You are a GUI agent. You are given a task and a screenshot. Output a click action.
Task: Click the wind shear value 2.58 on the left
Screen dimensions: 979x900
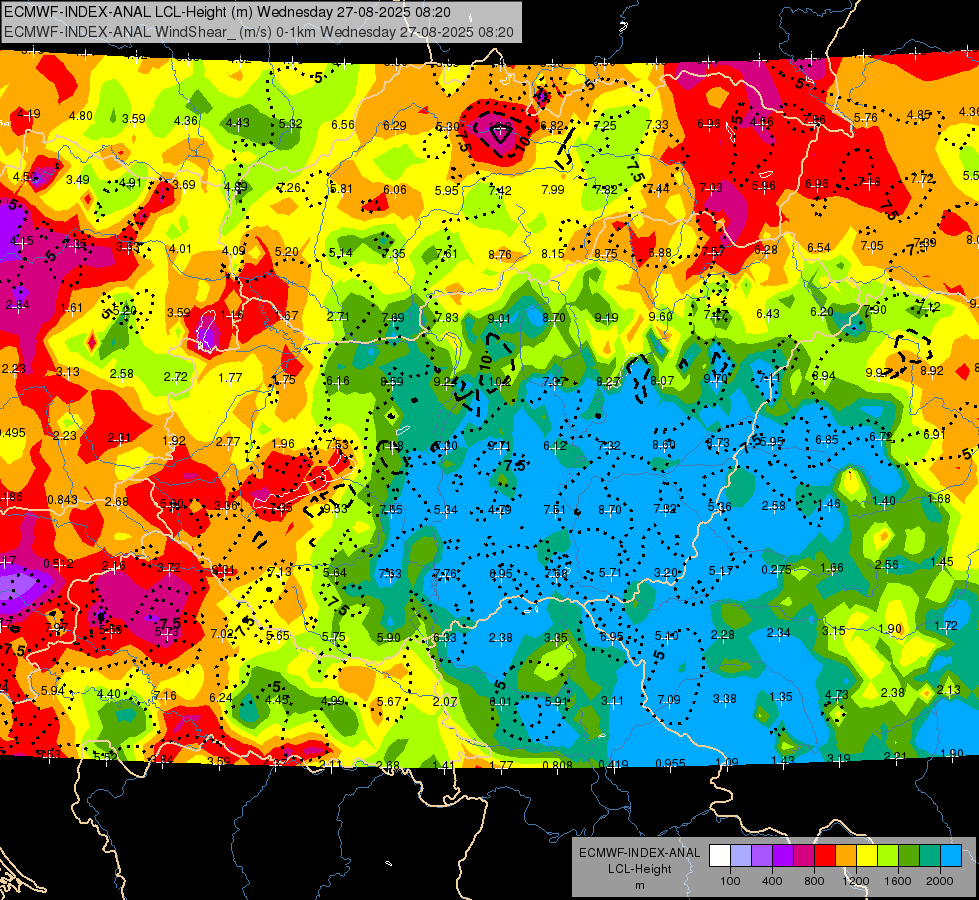click(122, 373)
